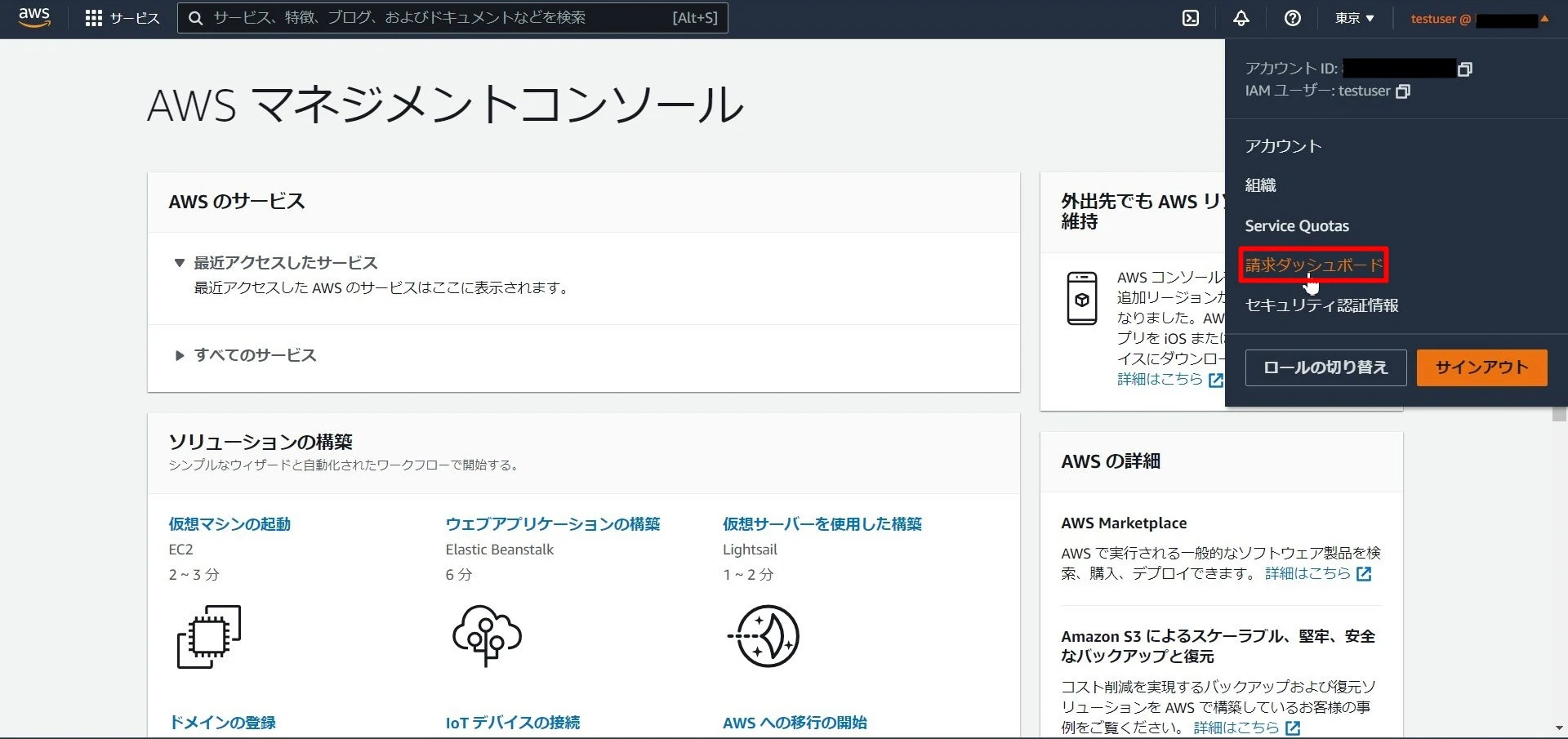Click ソリューションの構築 heading
Image resolution: width=1568 pixels, height=739 pixels.
point(261,442)
